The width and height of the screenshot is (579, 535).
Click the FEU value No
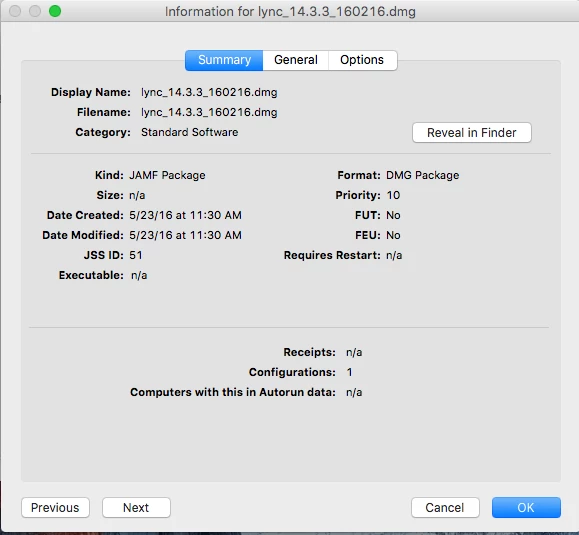click(393, 235)
